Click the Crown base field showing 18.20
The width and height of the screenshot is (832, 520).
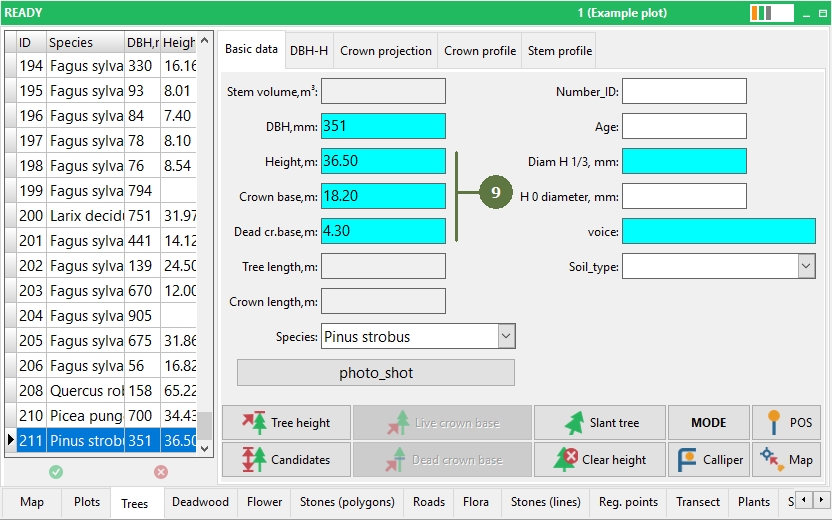[x=383, y=196]
